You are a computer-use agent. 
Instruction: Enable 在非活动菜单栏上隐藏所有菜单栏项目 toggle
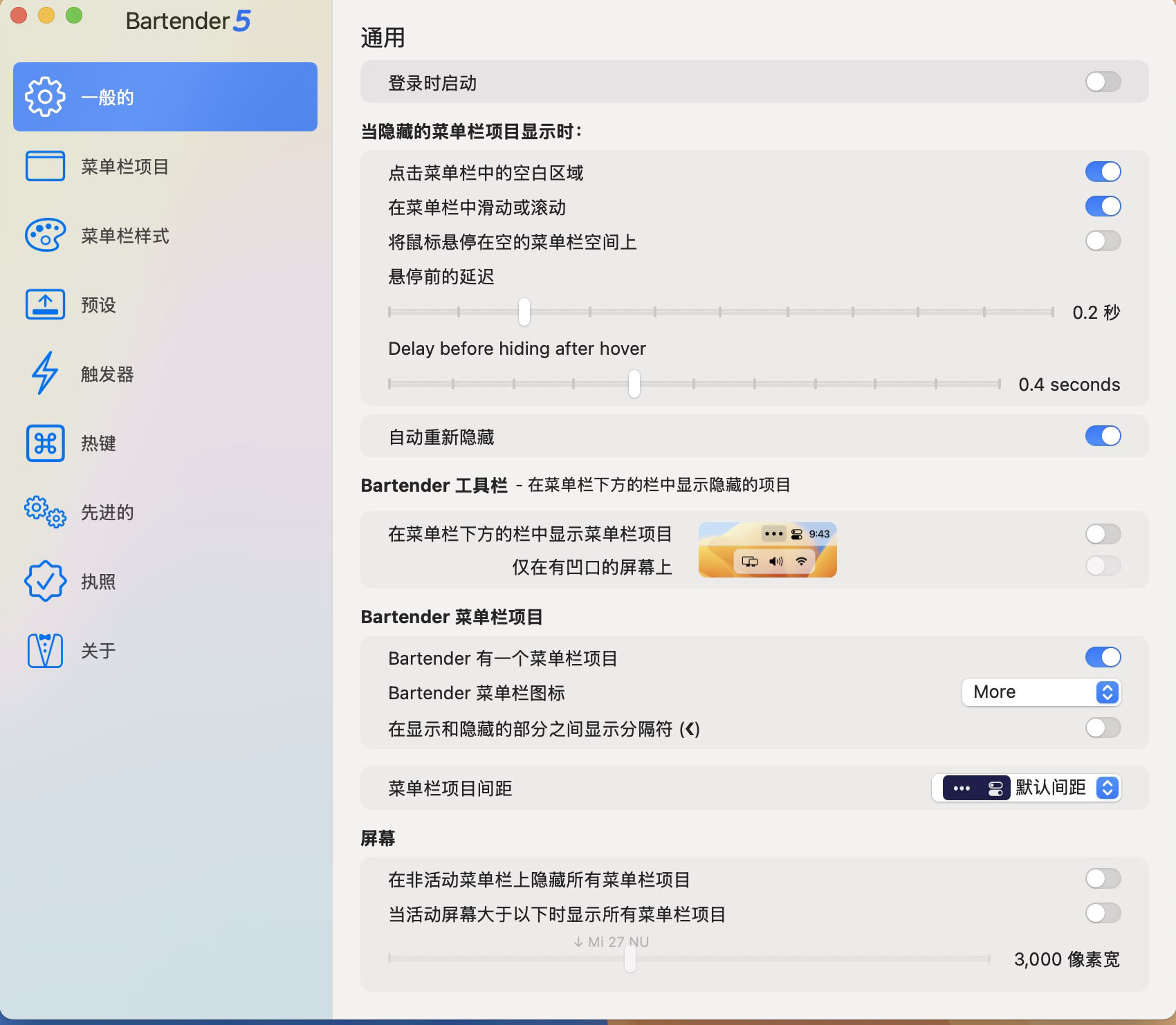tap(1103, 878)
